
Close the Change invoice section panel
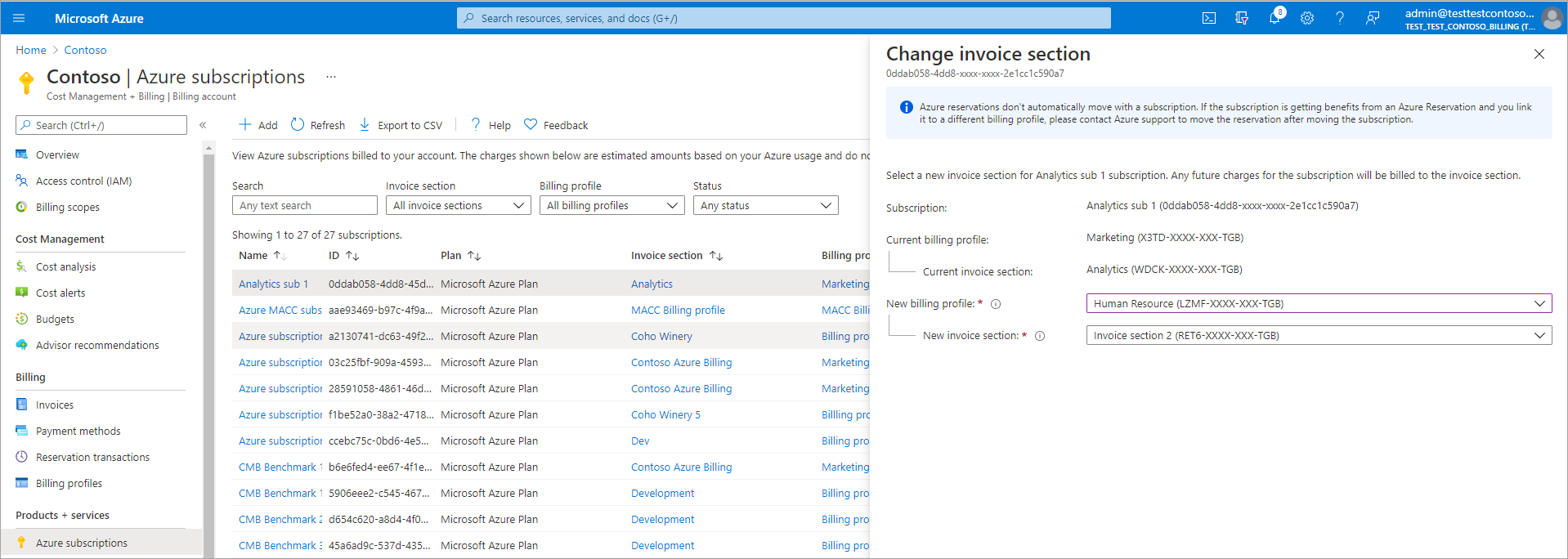point(1539,54)
